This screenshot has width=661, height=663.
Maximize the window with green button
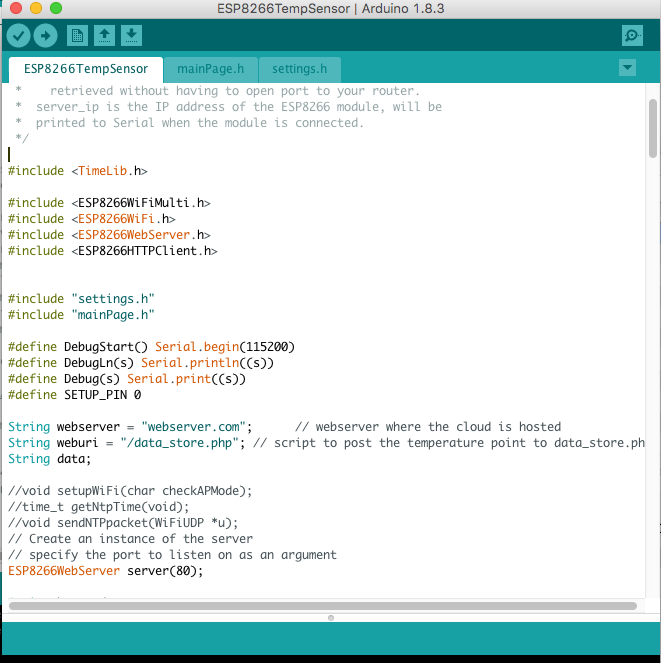tap(56, 8)
